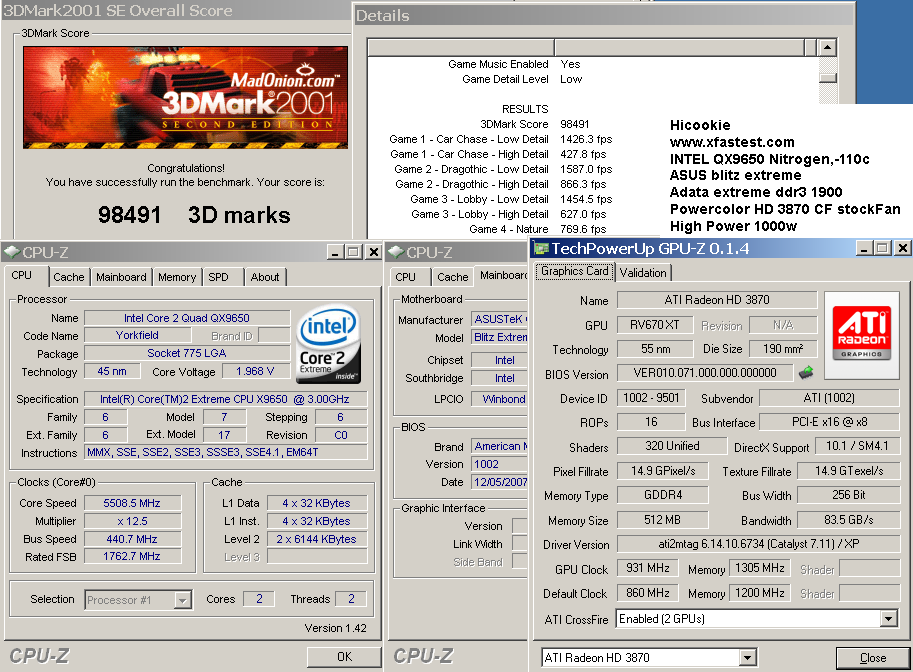This screenshot has height=672, width=913.
Task: Open the ATI Radeon HD 3870 card selector
Action: pos(748,658)
